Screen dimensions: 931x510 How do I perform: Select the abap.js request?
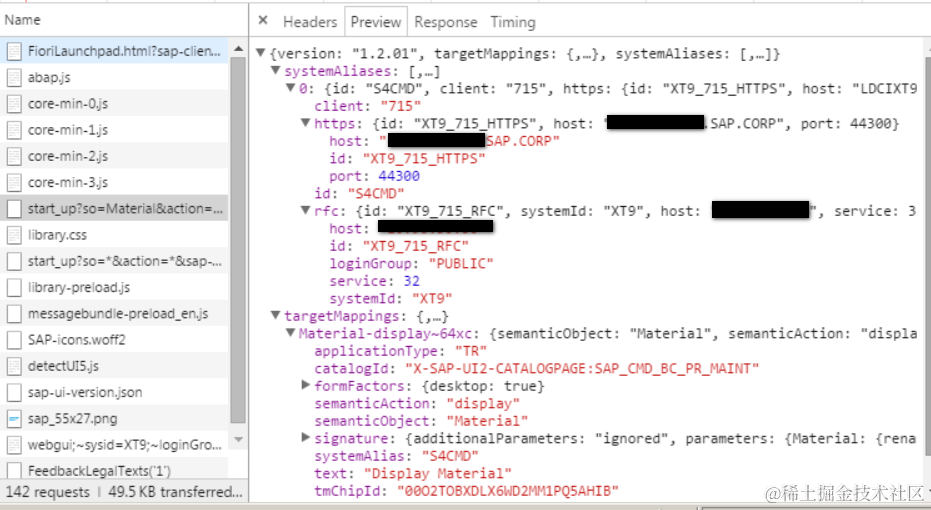tap(114, 77)
